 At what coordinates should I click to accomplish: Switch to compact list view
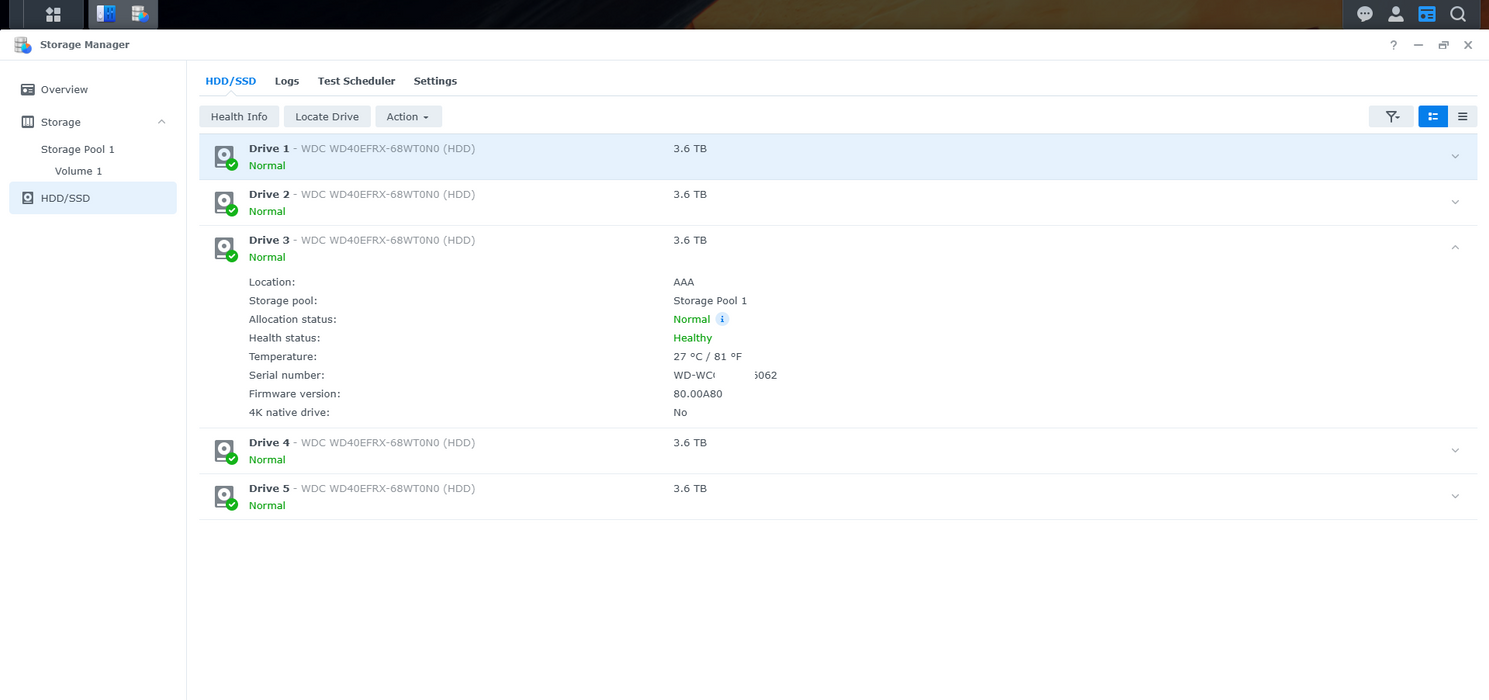(1462, 116)
